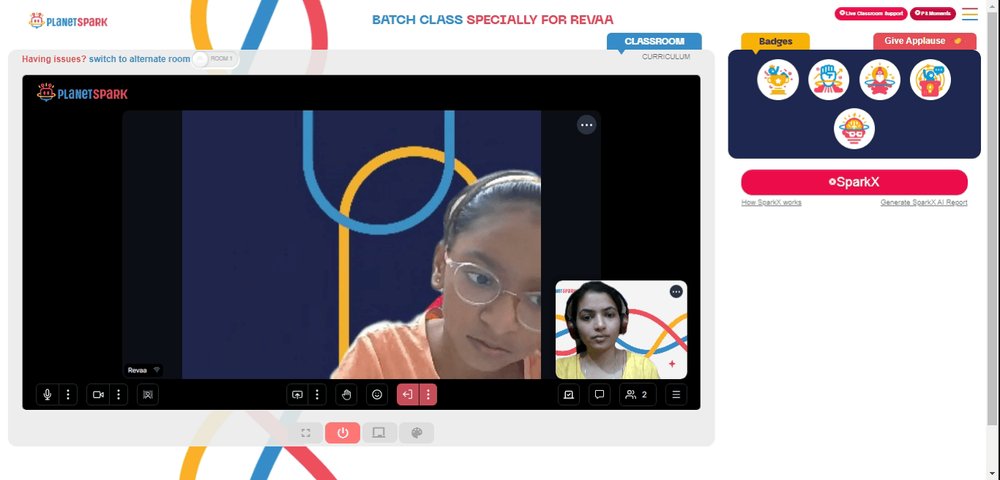The image size is (1000, 480).
Task: Start screen share from toolbar
Action: (x=297, y=395)
